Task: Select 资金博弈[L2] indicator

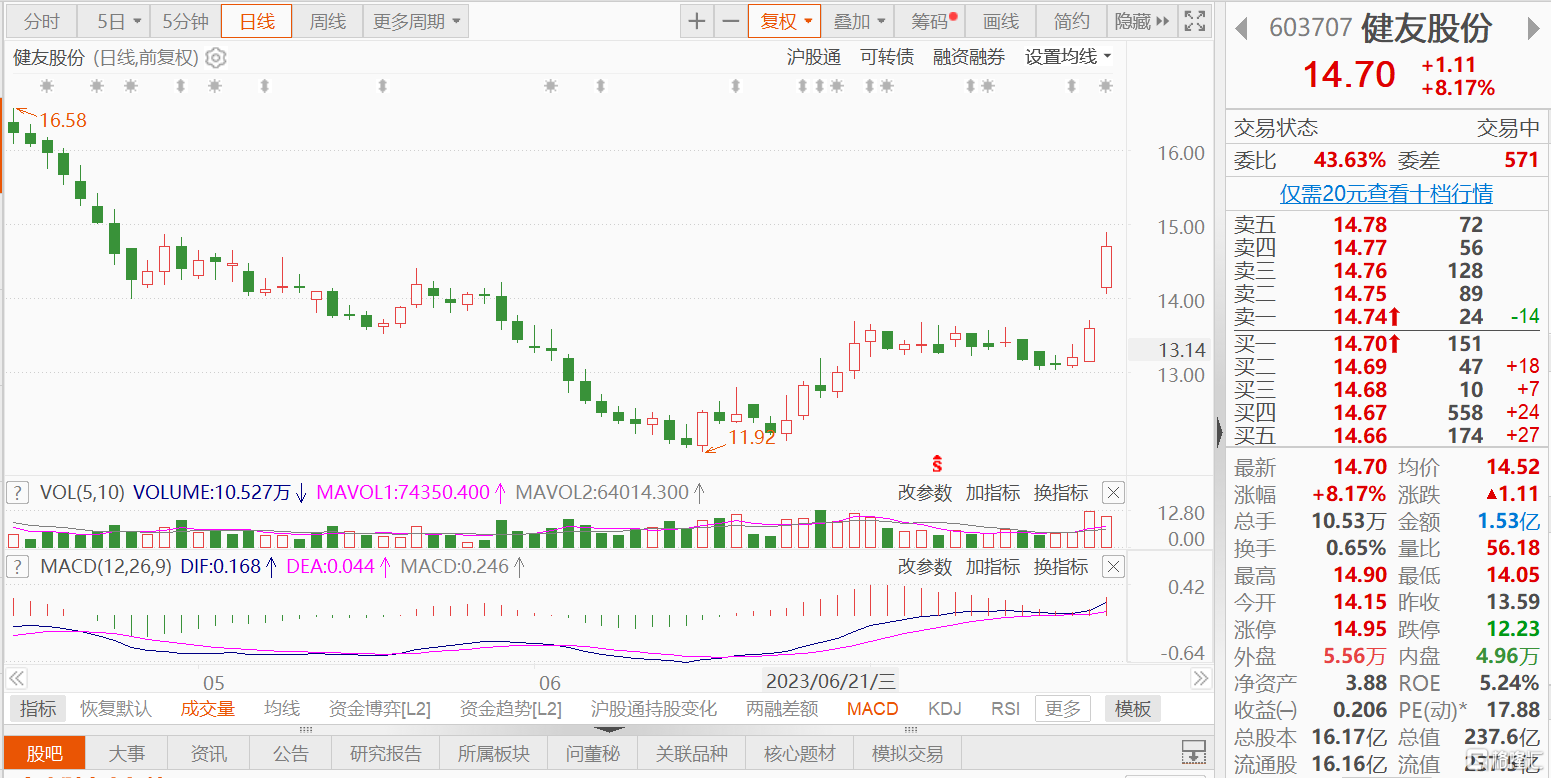Action: click(x=380, y=709)
